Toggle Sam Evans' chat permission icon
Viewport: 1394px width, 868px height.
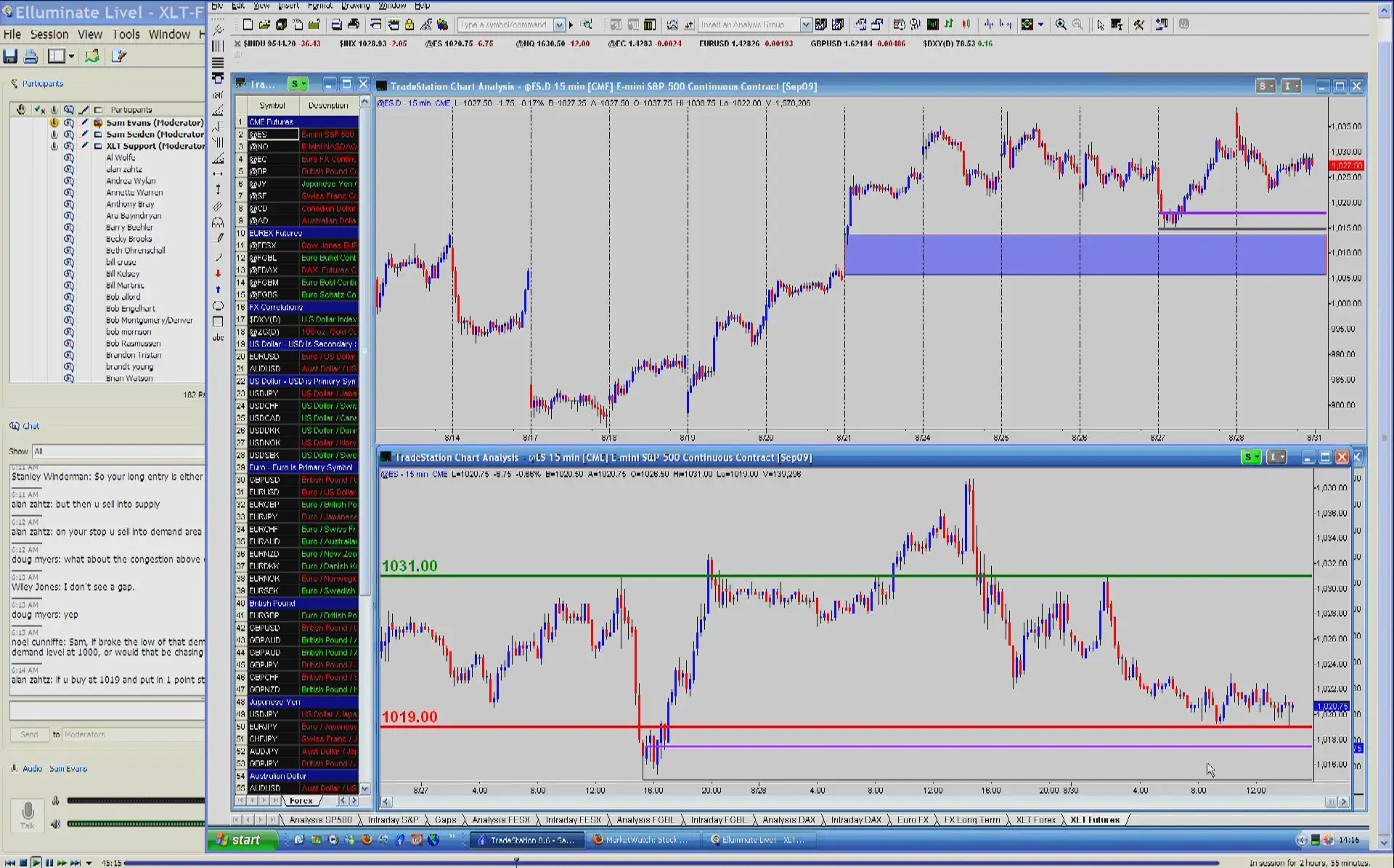point(69,123)
